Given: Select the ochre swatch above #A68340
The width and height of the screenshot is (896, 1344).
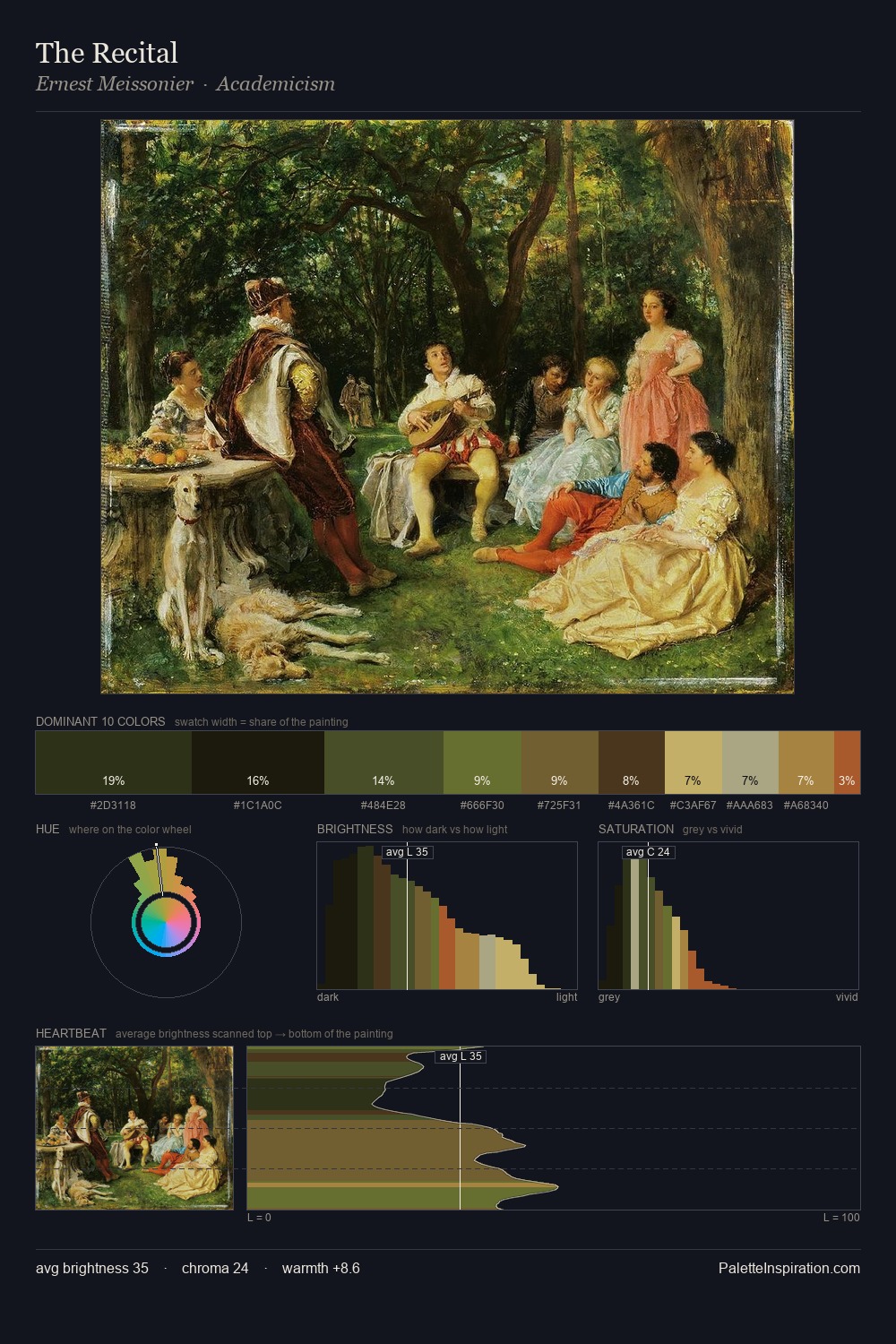Looking at the screenshot, I should [x=806, y=762].
